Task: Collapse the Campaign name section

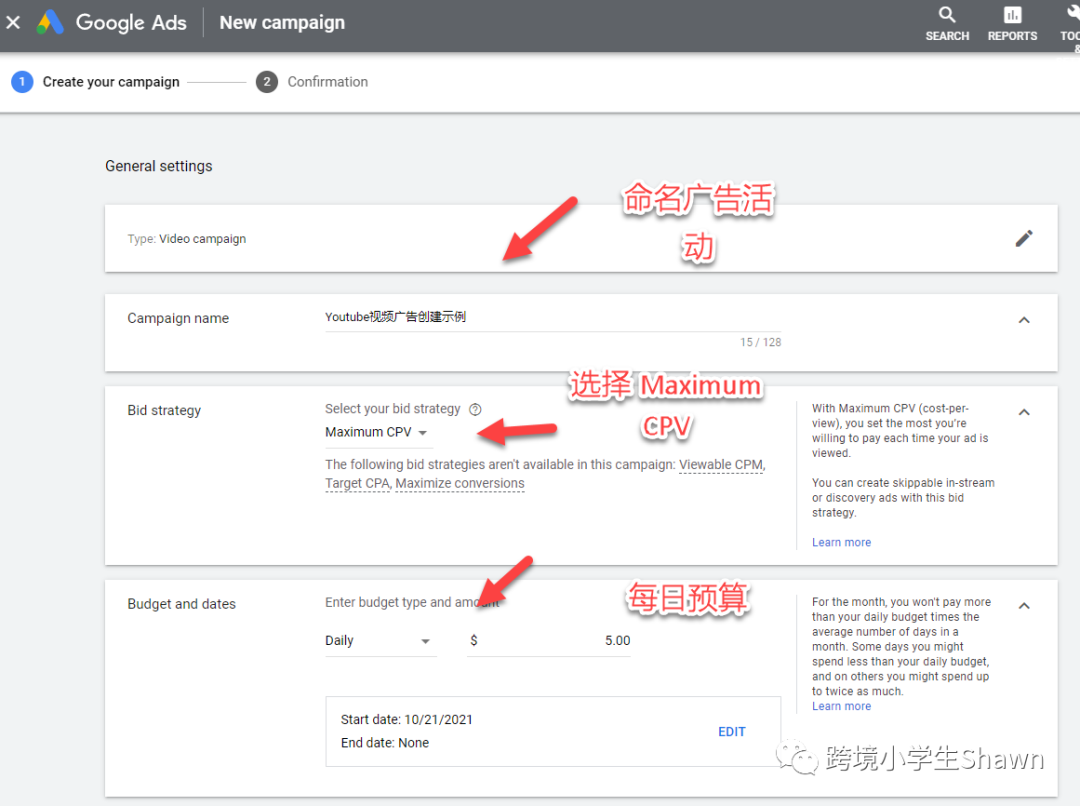Action: pyautogui.click(x=1023, y=320)
